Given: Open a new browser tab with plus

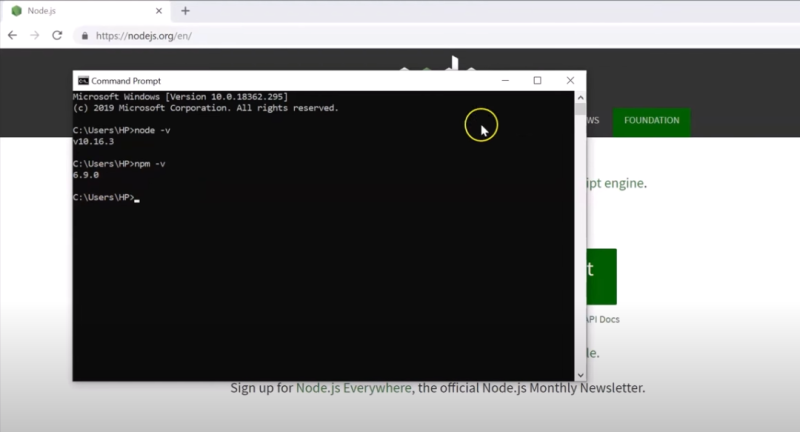Looking at the screenshot, I should [185, 11].
